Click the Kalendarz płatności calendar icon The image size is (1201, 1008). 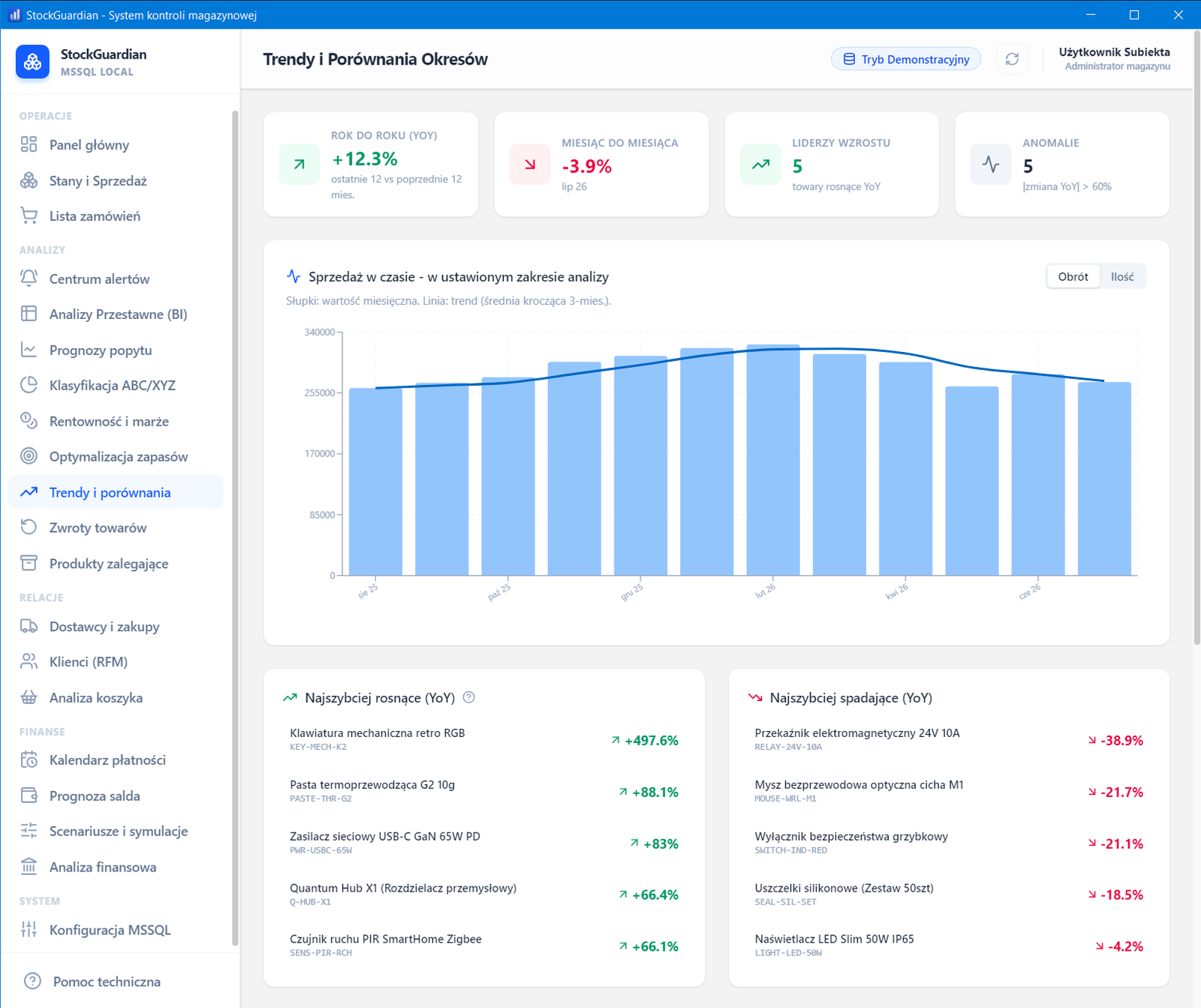tap(29, 760)
